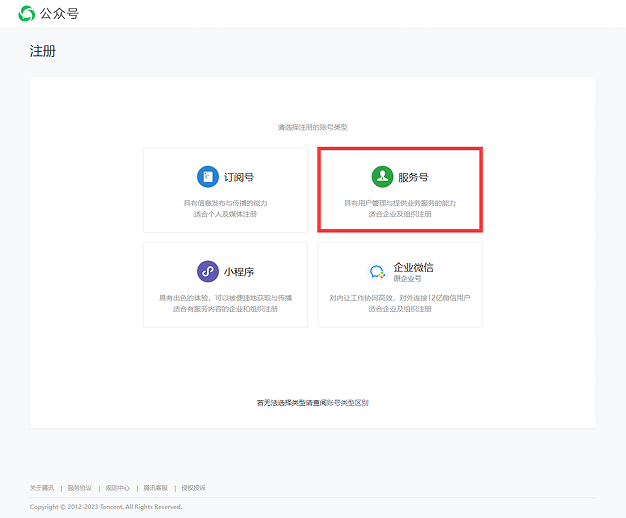The width and height of the screenshot is (626, 518).
Task: Click the purple 小程序 icon
Action: [208, 272]
